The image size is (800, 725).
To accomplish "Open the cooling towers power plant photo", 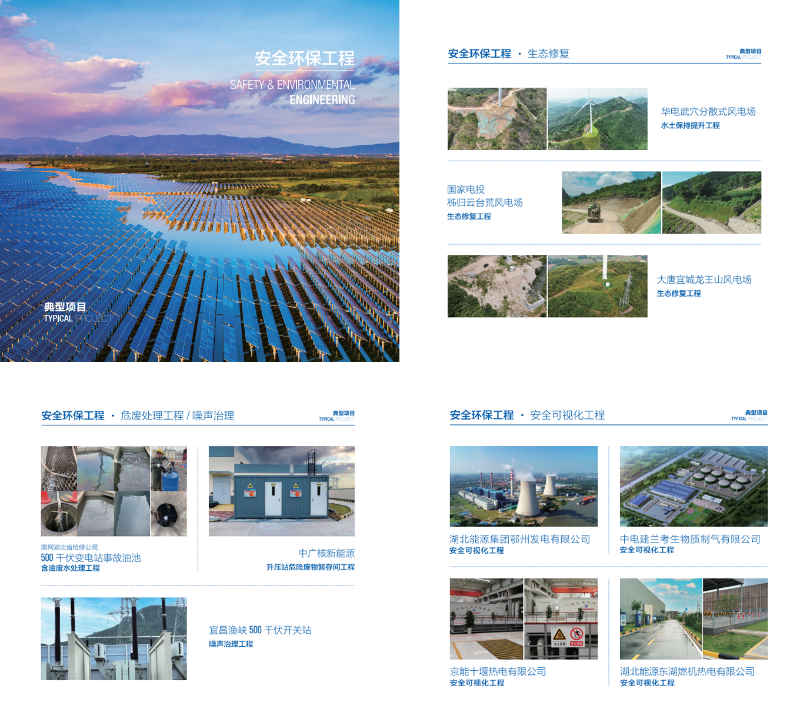I will pos(523,486).
